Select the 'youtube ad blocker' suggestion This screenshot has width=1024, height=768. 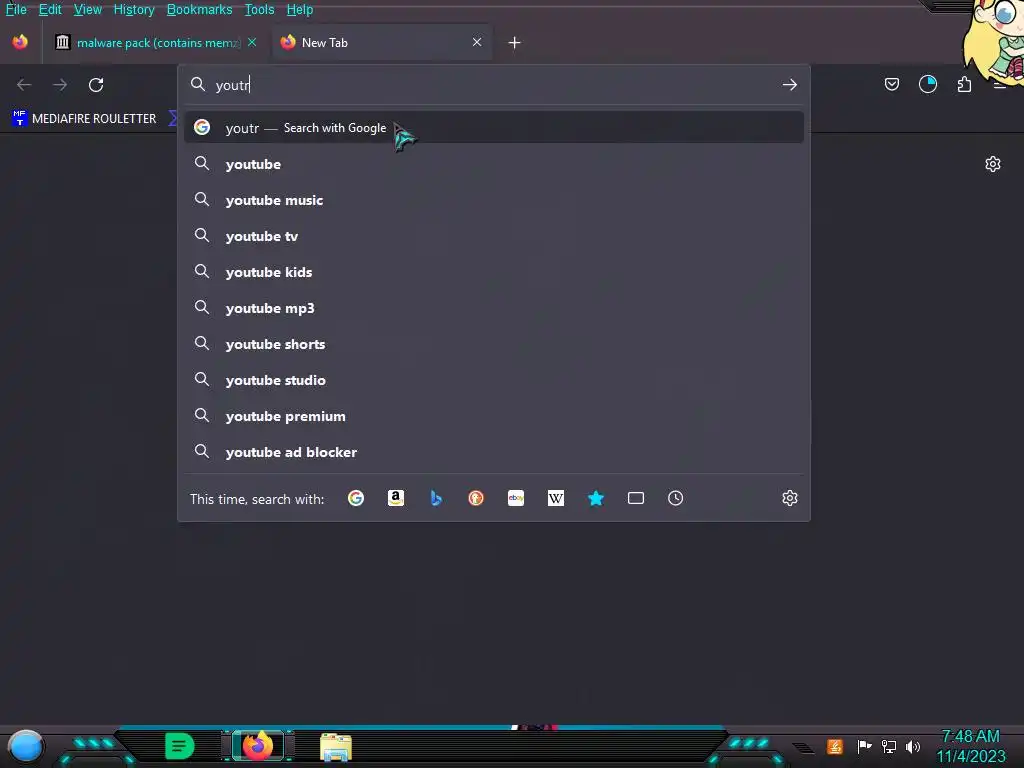(494, 452)
